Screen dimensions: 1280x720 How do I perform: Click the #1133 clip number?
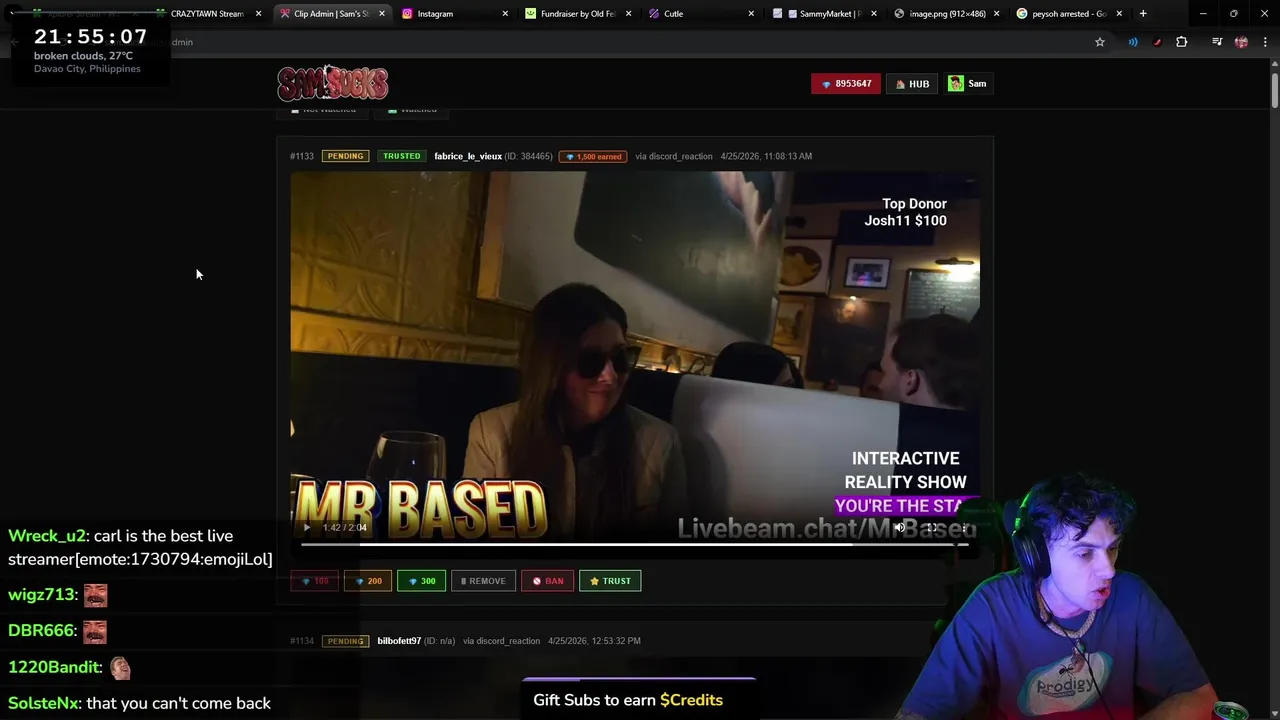302,156
